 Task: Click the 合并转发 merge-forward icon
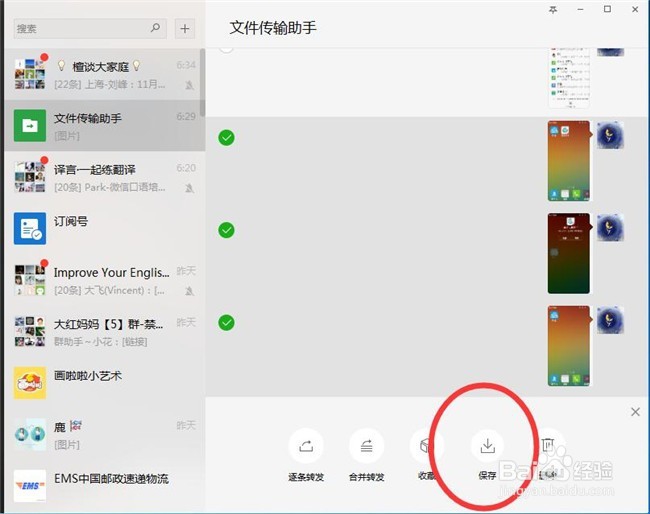[x=366, y=446]
